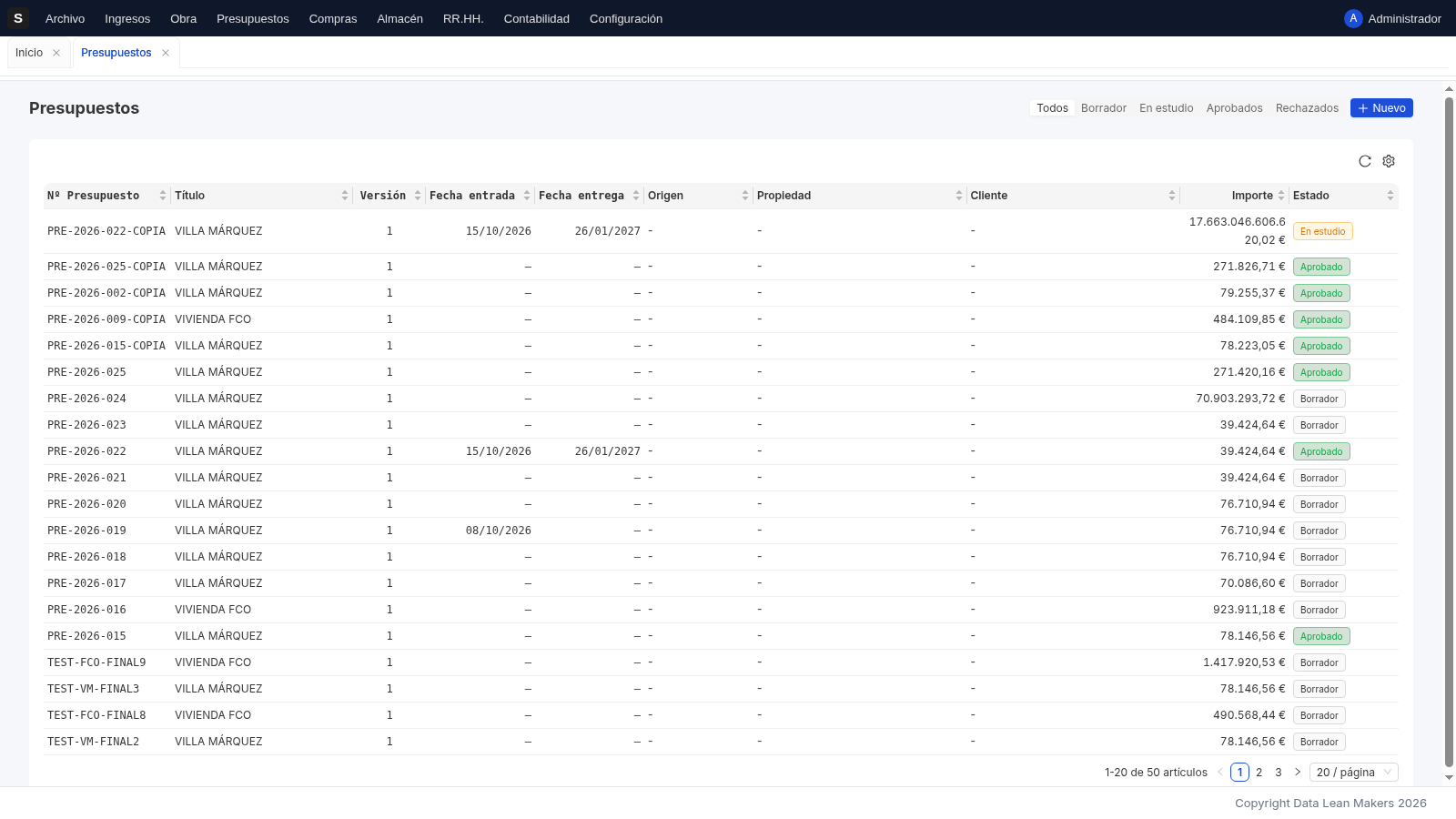The height and width of the screenshot is (819, 1456).
Task: Switch to the Inicio tab
Action: (x=29, y=53)
